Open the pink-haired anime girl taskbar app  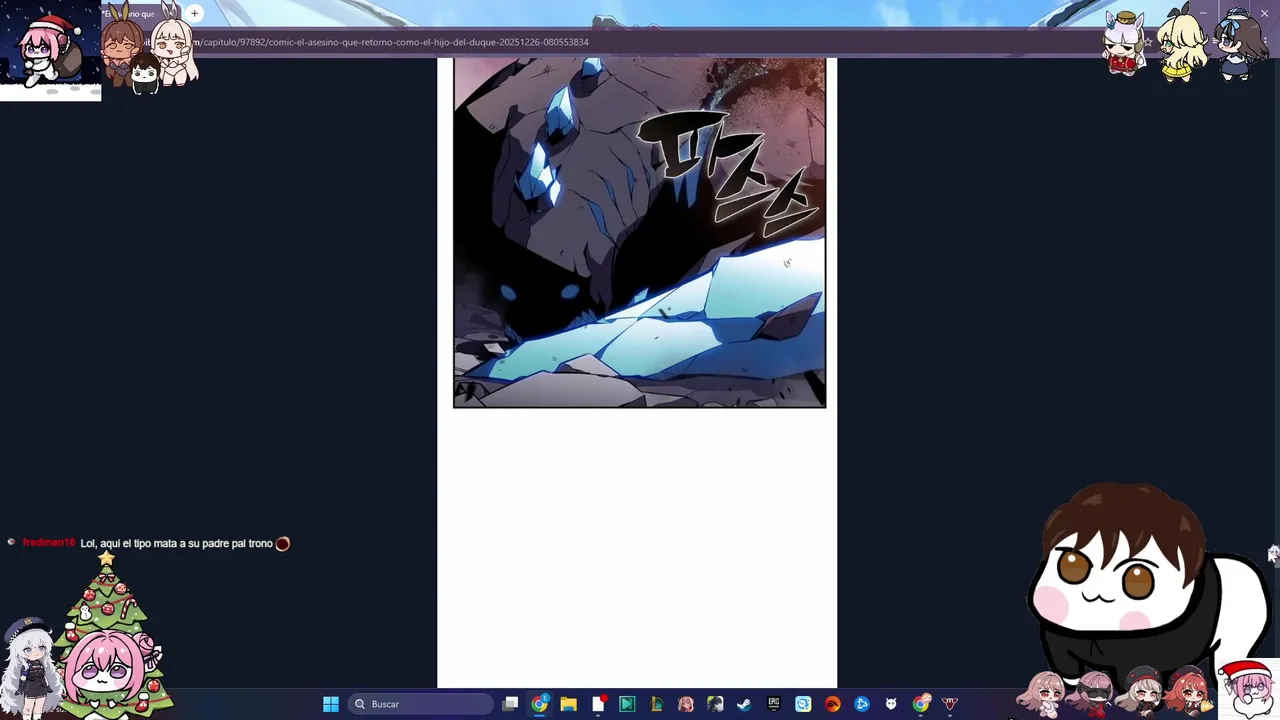coord(686,704)
